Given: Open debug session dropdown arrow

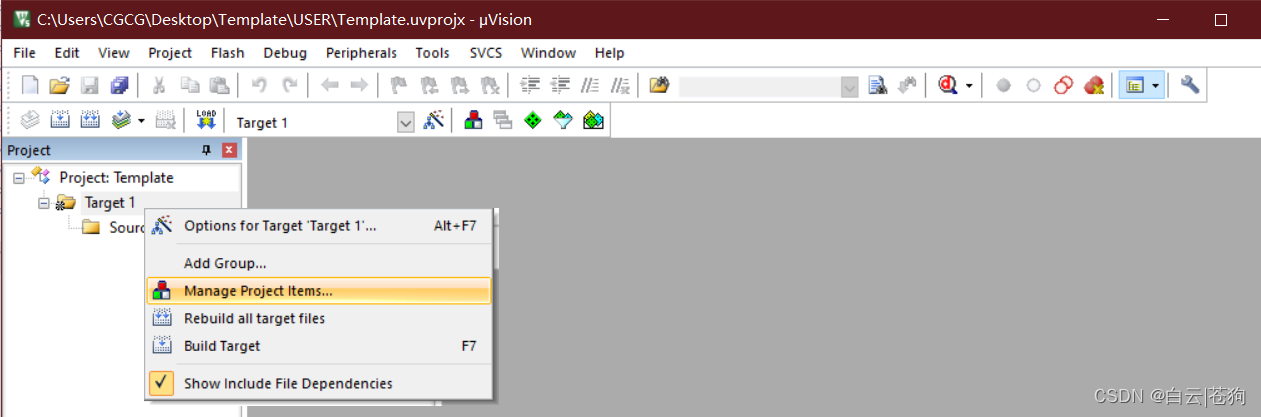Looking at the screenshot, I should point(969,86).
